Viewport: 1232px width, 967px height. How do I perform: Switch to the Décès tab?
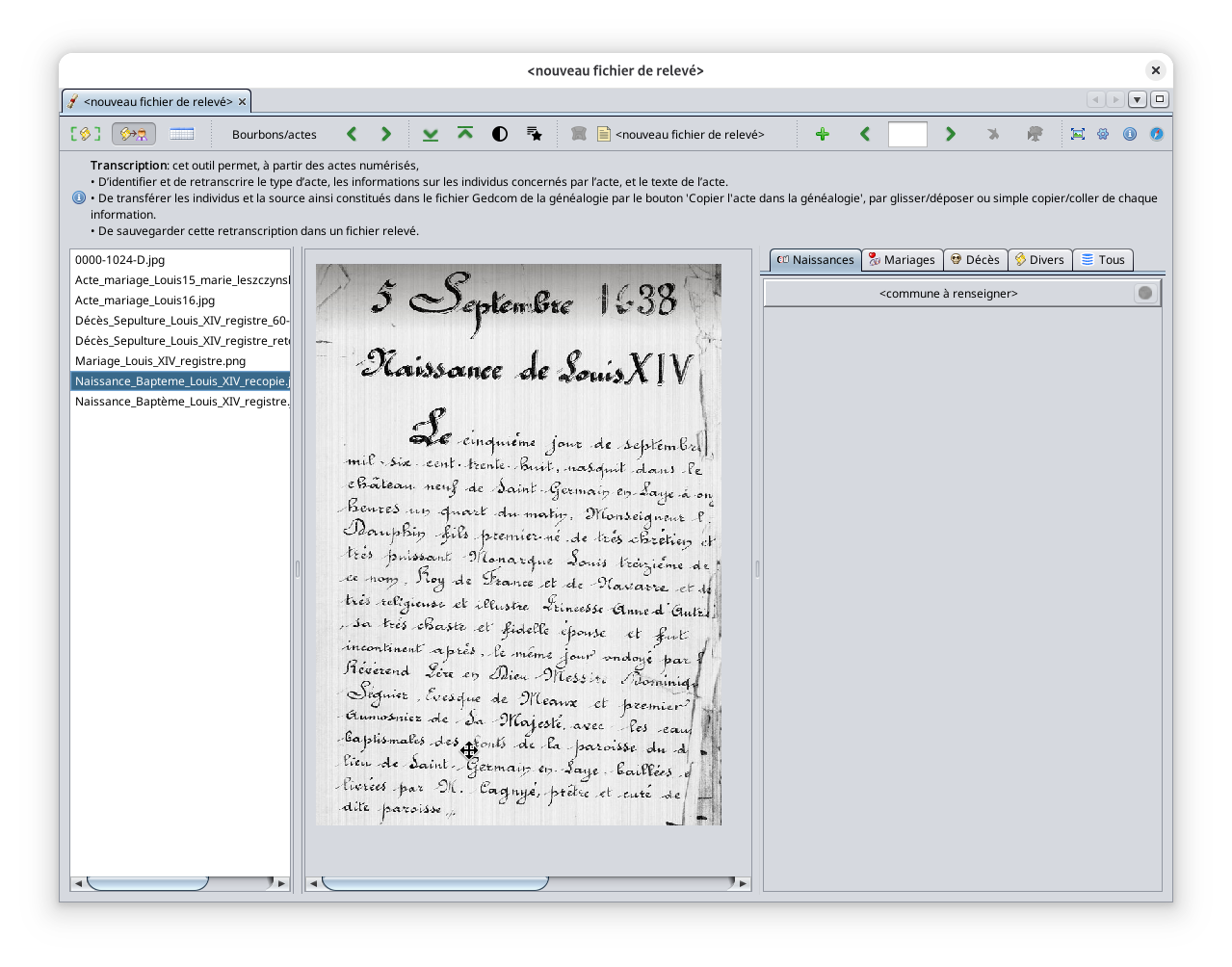pyautogui.click(x=975, y=260)
